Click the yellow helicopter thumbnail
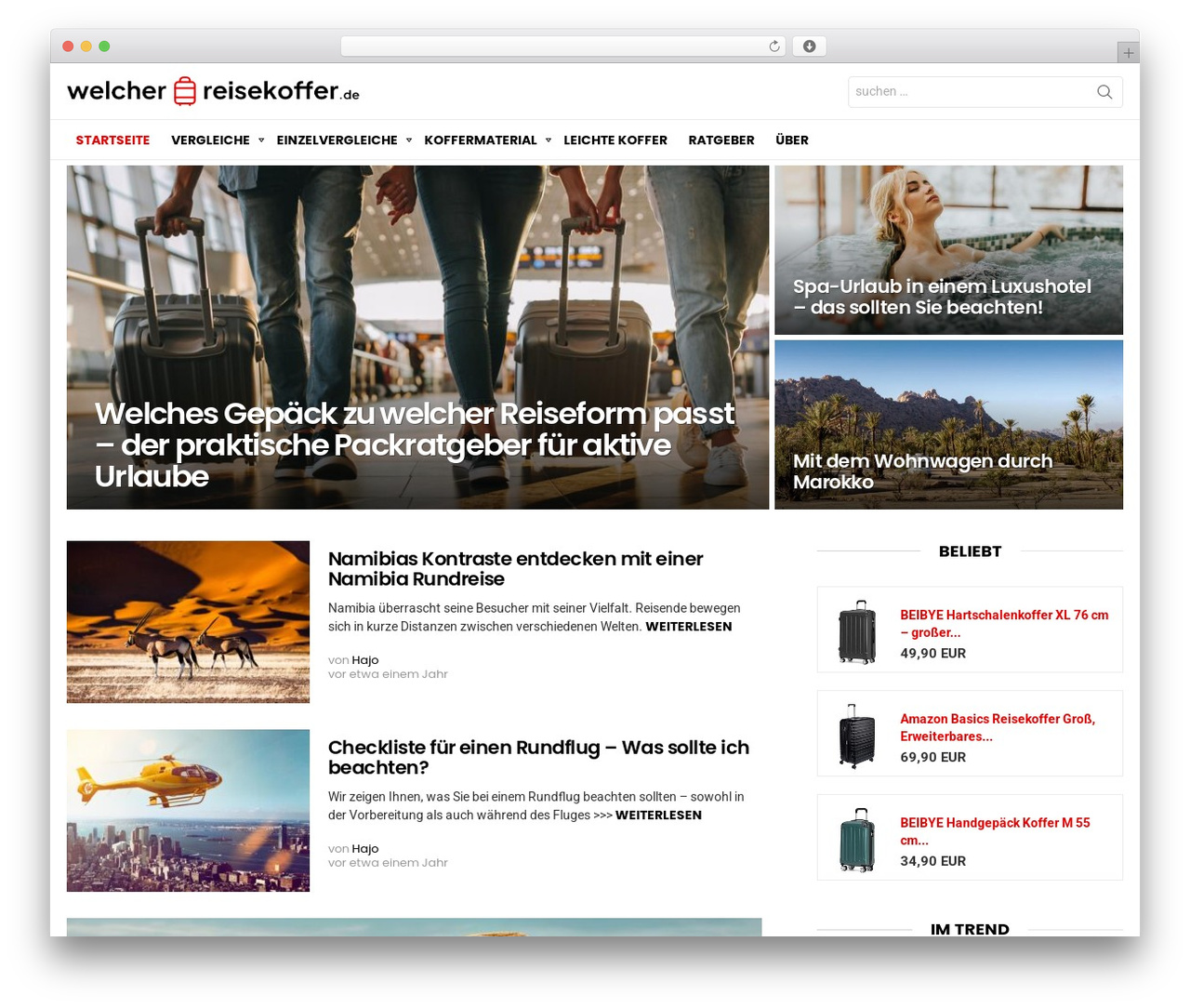This screenshot has width=1190, height=1008. point(188,811)
